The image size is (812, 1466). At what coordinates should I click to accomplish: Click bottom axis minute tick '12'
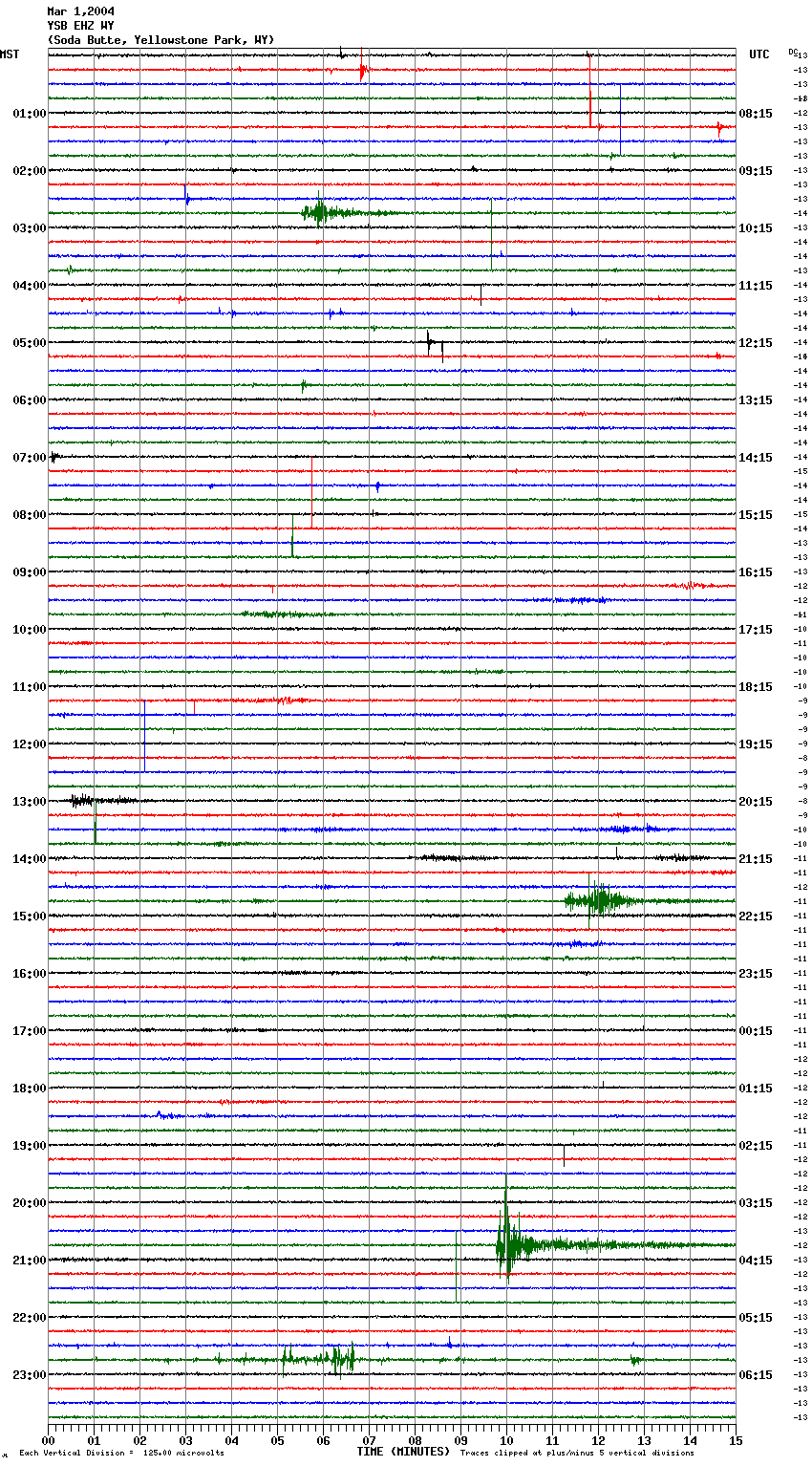click(x=598, y=1440)
